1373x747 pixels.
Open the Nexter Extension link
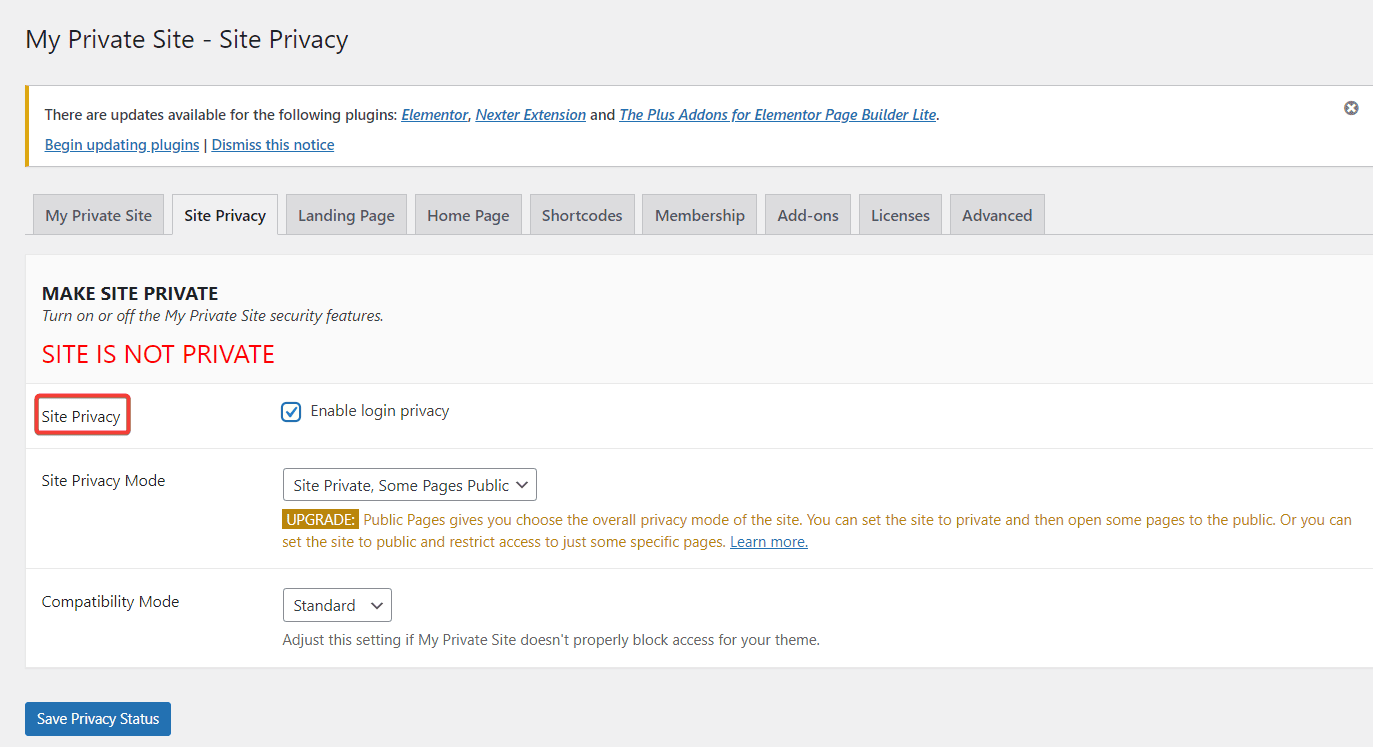pyautogui.click(x=530, y=114)
